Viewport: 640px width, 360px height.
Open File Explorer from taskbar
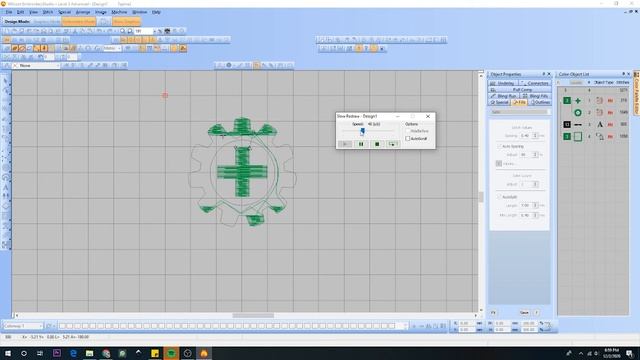[89, 353]
